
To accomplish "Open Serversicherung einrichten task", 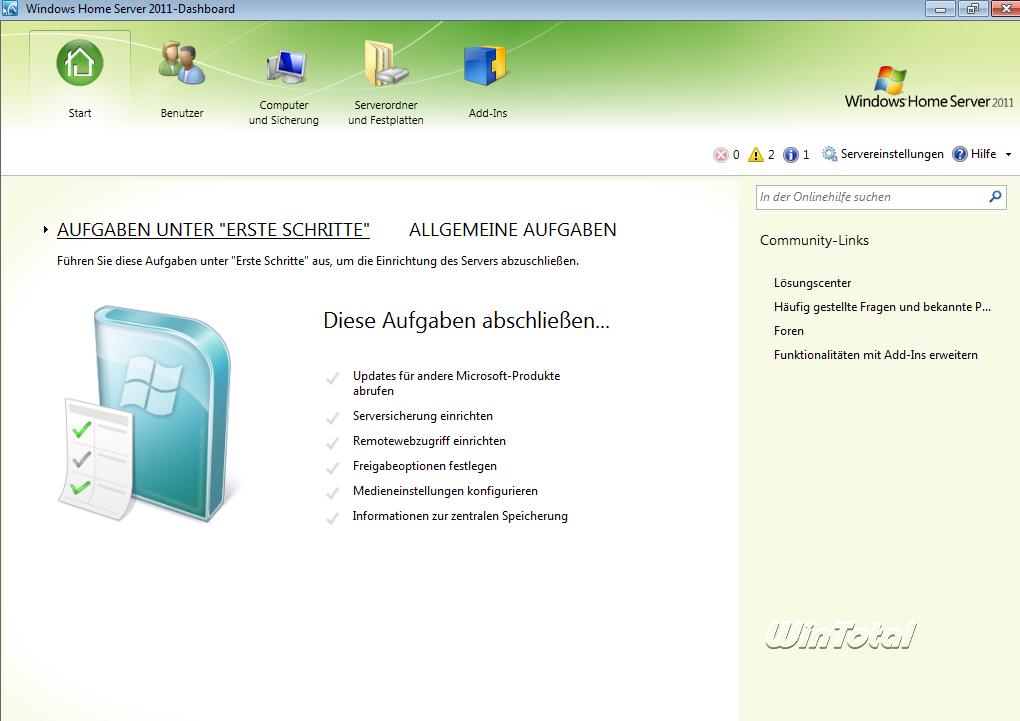I will pyautogui.click(x=423, y=416).
